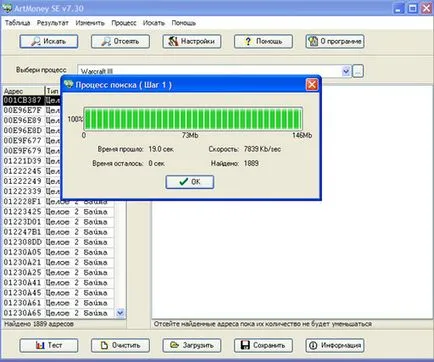Select address row 01230A61
434x362 pixels.
coord(58,303)
